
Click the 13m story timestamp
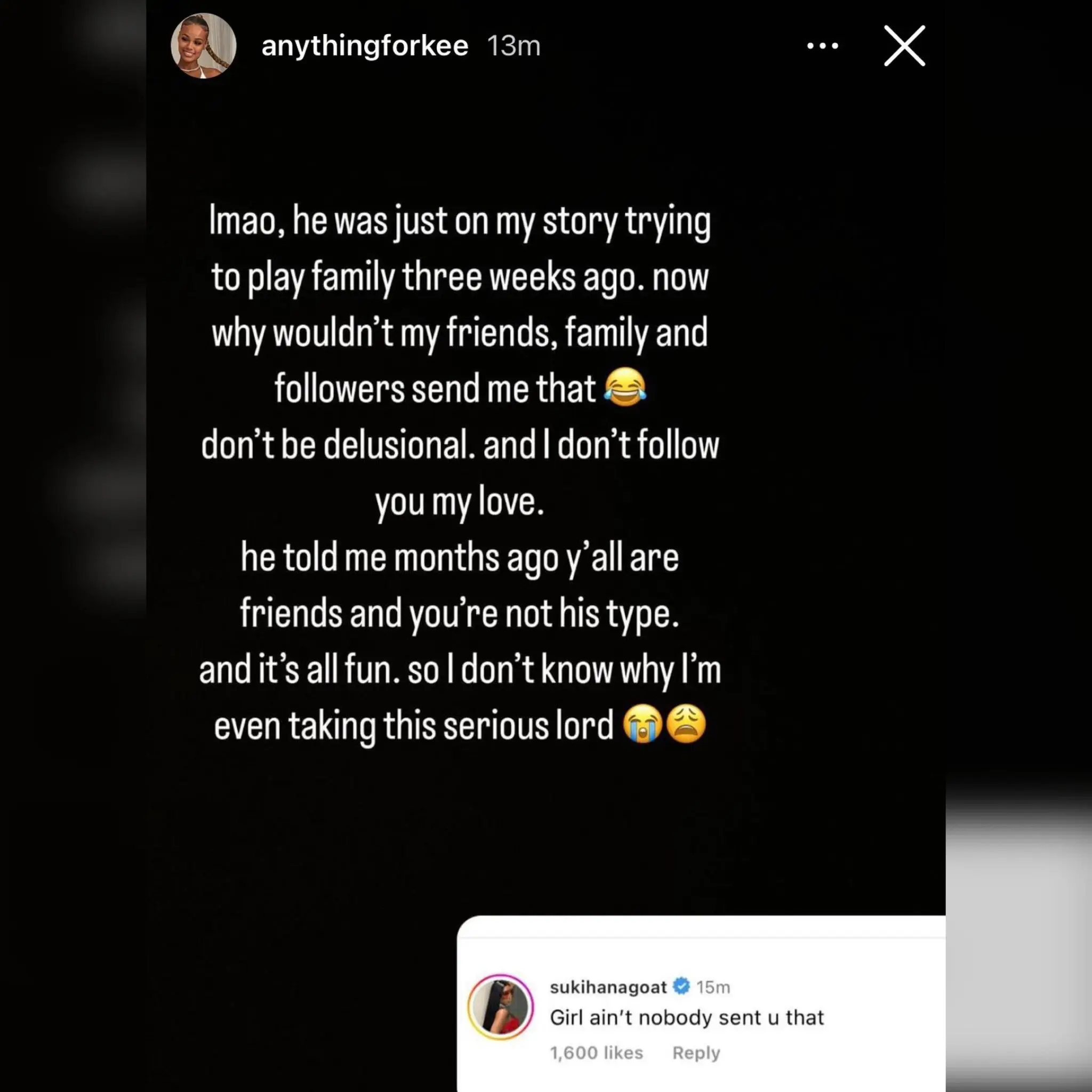point(514,46)
